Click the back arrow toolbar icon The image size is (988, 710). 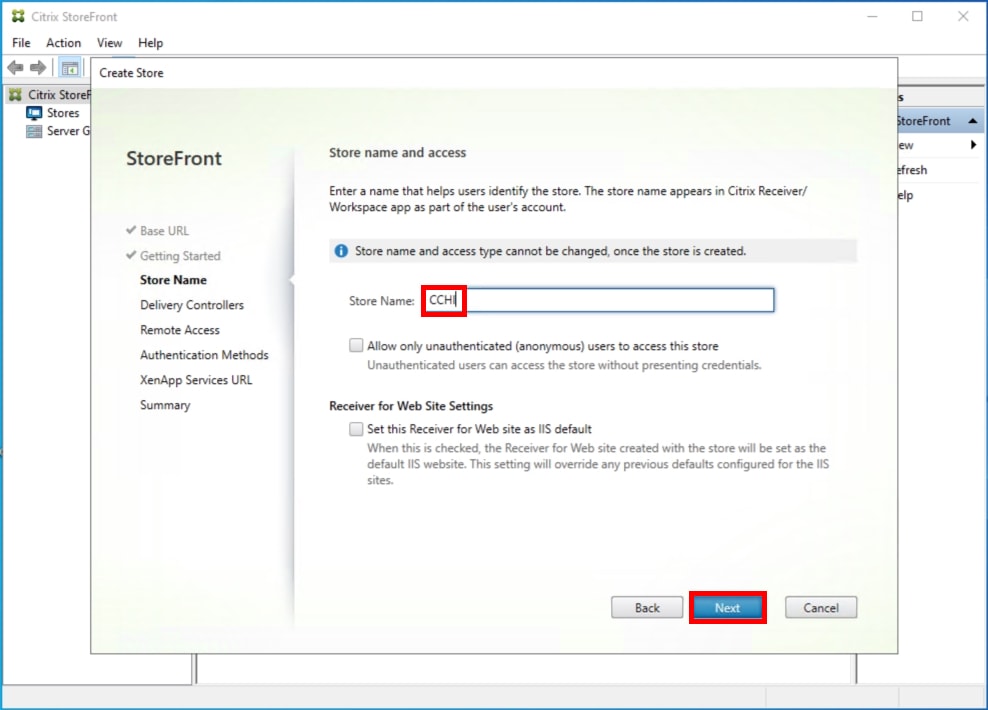tap(16, 67)
